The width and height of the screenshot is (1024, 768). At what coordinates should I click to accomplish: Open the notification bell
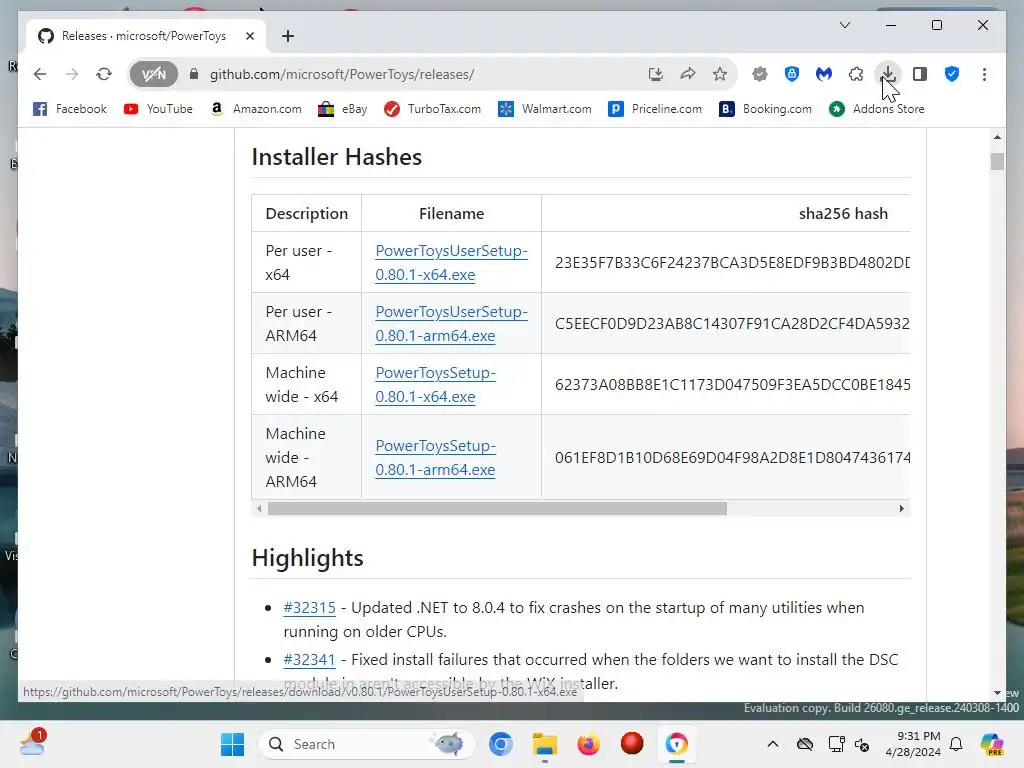[x=956, y=744]
